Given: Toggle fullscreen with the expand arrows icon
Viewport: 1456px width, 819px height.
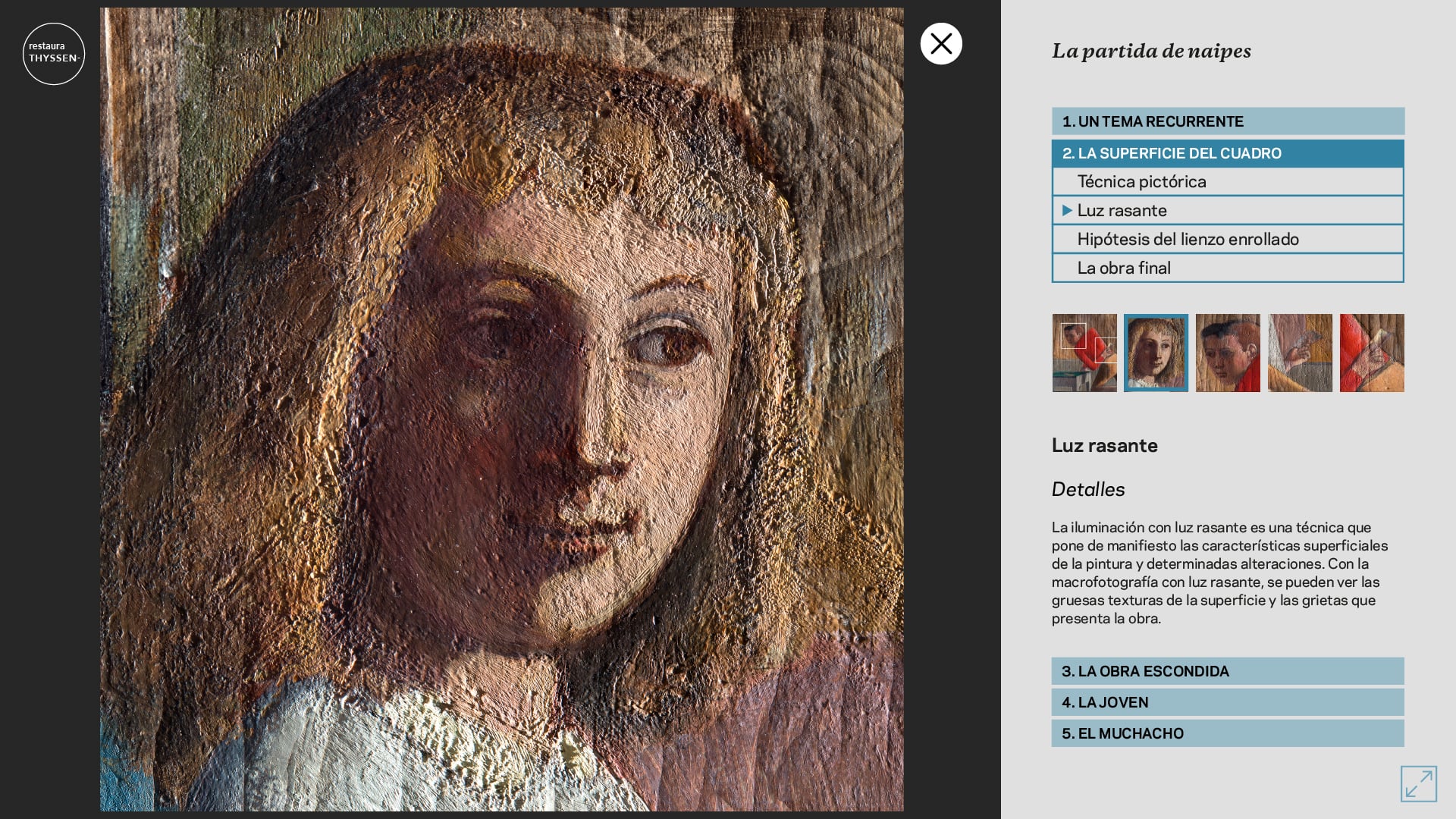Looking at the screenshot, I should pos(1418,783).
